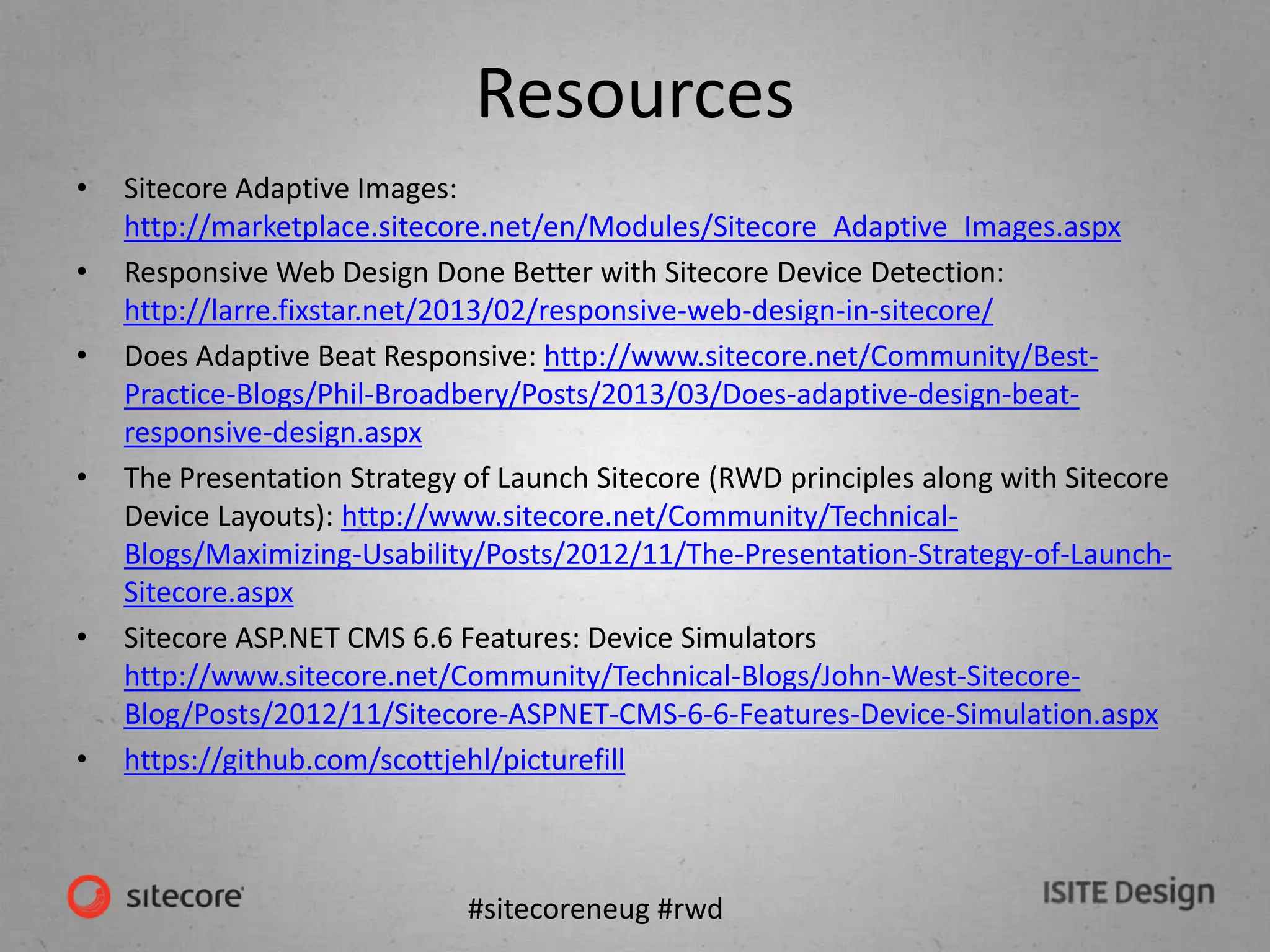Click the #rwd hashtag text
The width and height of the screenshot is (1270, 952).
click(x=690, y=909)
